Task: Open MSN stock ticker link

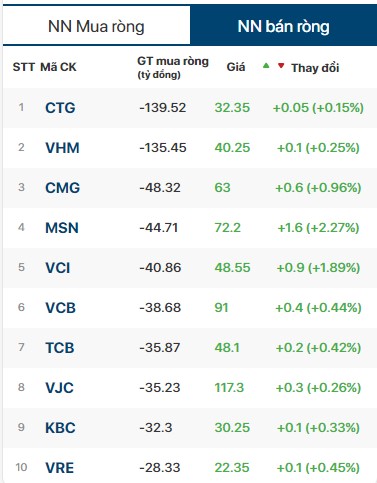Action: click(62, 228)
